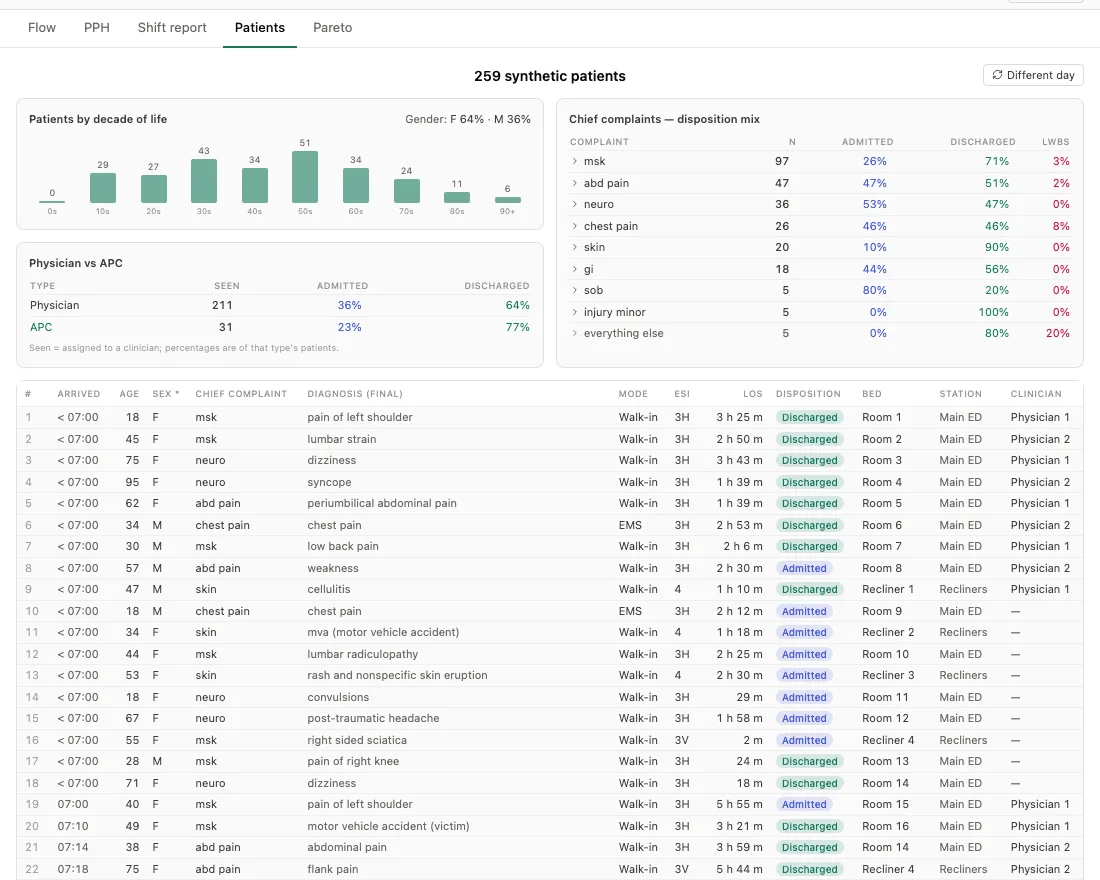Click the right sided sciatica diagnosis
This screenshot has width=1100, height=880.
coord(357,740)
